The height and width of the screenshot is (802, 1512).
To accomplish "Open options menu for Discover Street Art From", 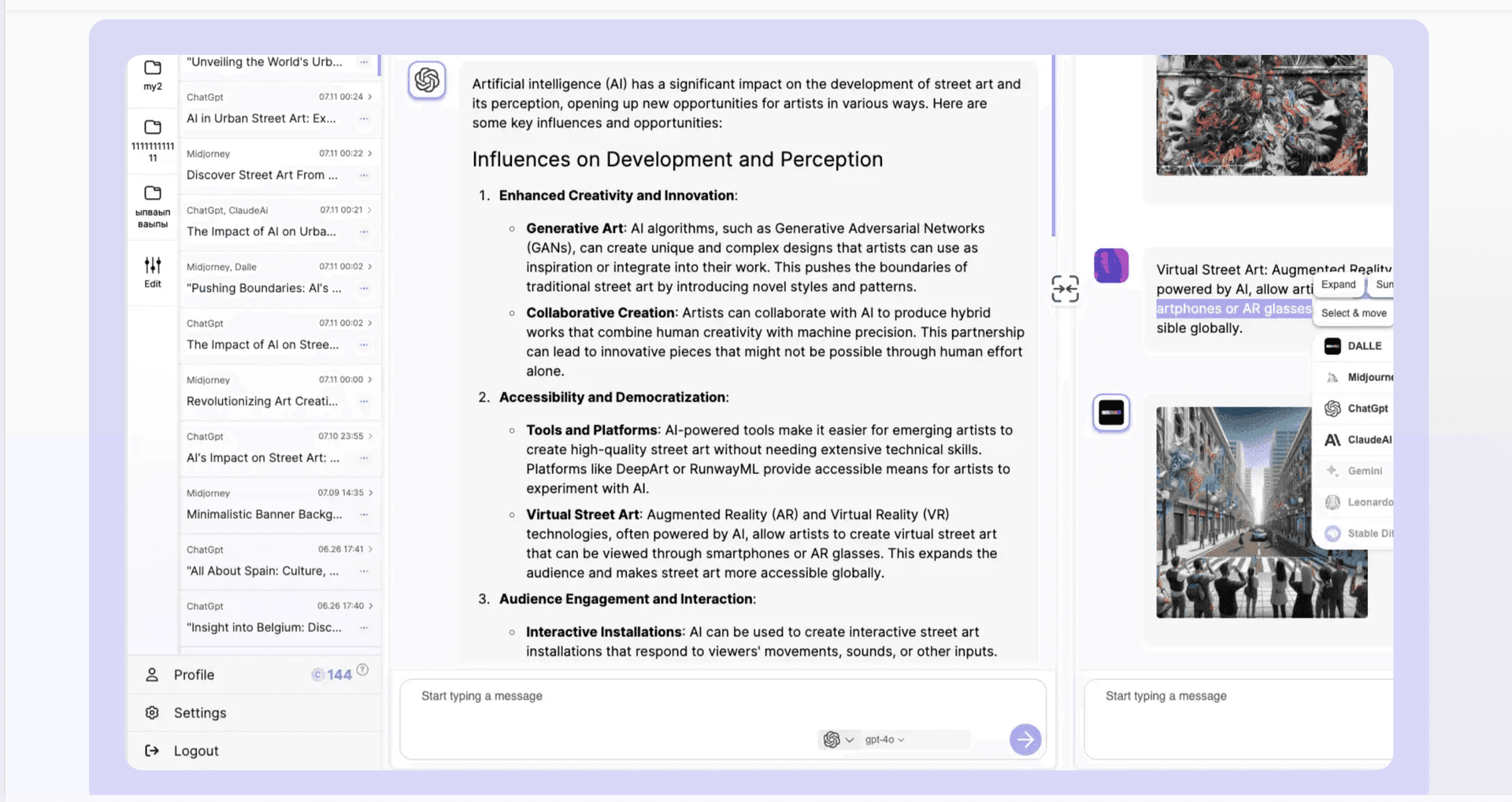I will 364,176.
